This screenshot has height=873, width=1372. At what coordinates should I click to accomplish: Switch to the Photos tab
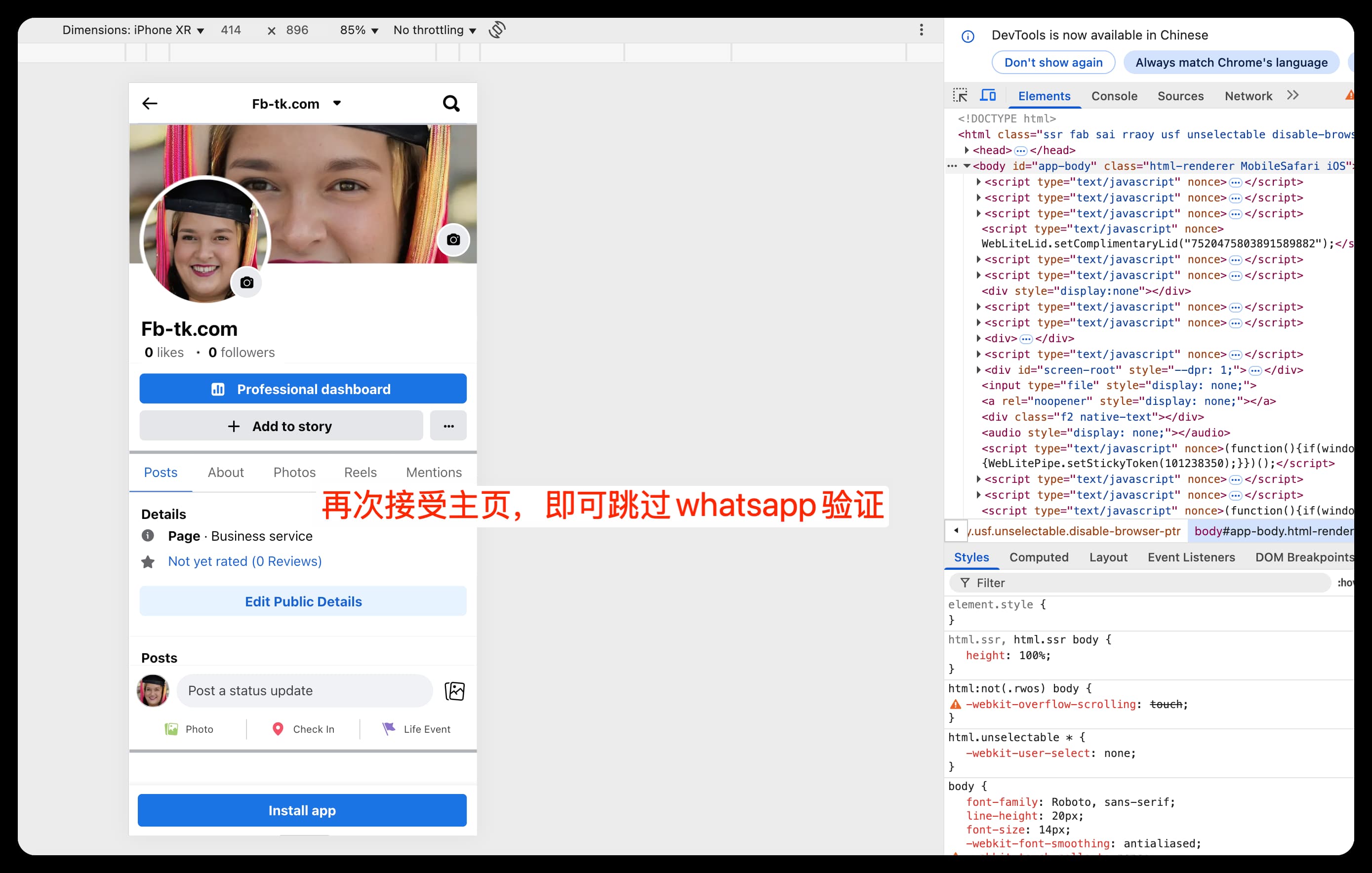click(294, 472)
